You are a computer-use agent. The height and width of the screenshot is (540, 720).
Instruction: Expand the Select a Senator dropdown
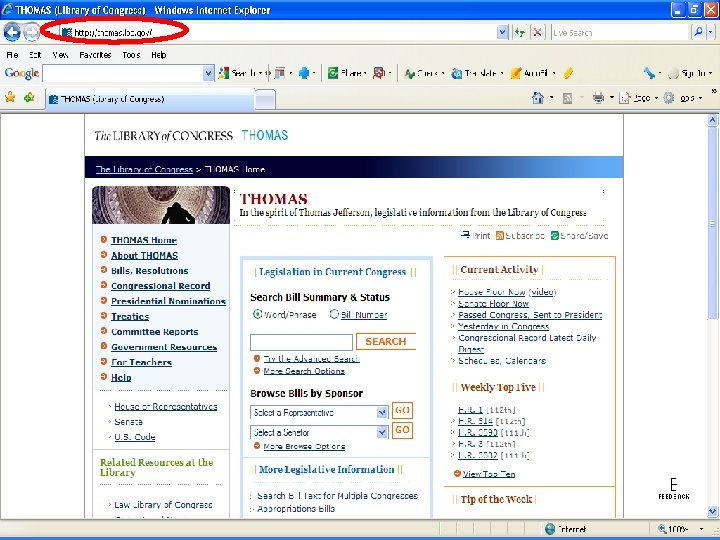pyautogui.click(x=382, y=432)
